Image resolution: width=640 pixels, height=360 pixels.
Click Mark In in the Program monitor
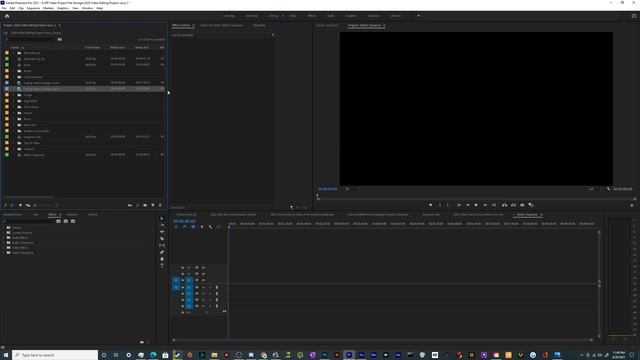point(440,205)
